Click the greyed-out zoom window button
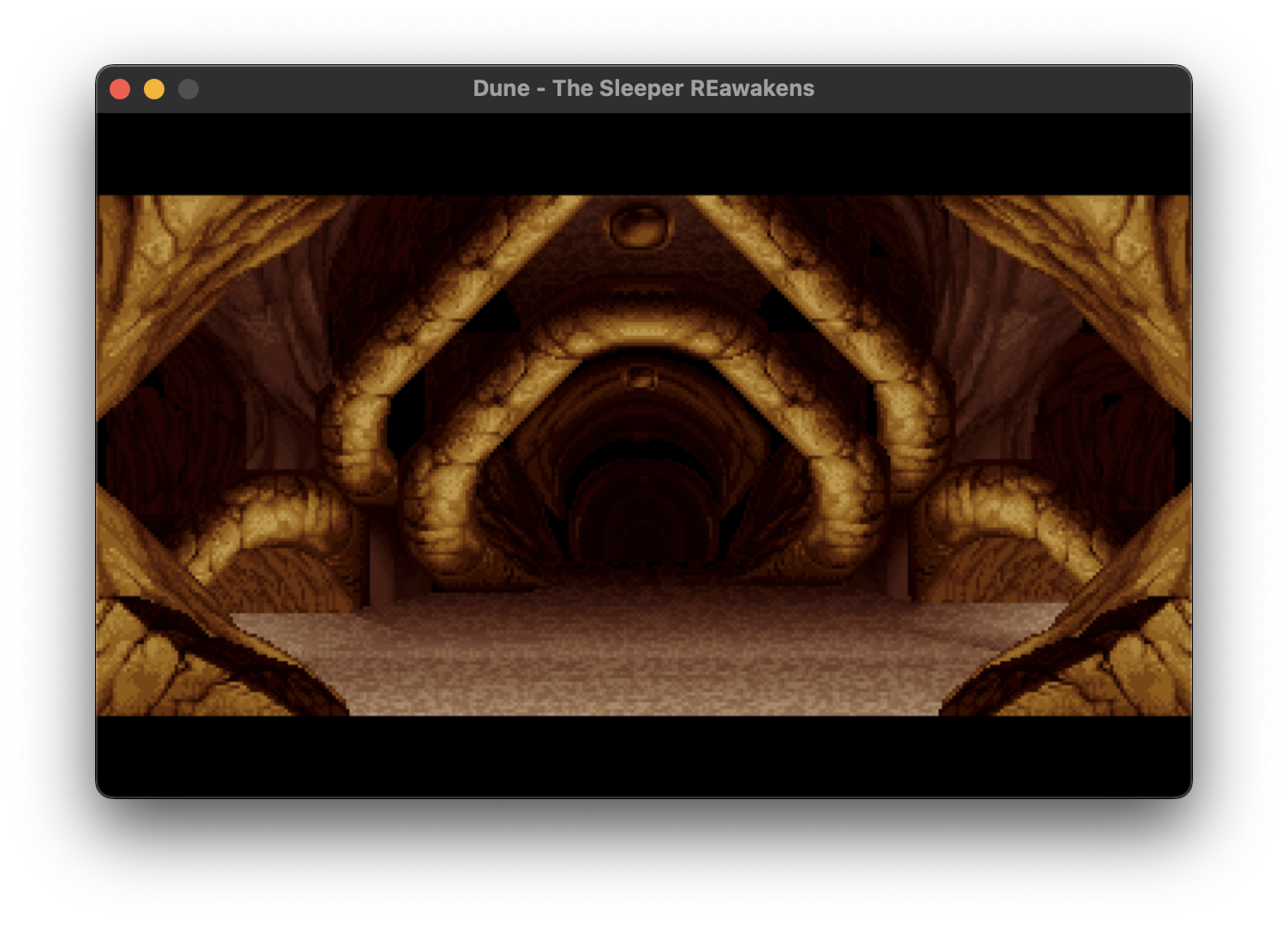The width and height of the screenshot is (1288, 925). pyautogui.click(x=188, y=89)
